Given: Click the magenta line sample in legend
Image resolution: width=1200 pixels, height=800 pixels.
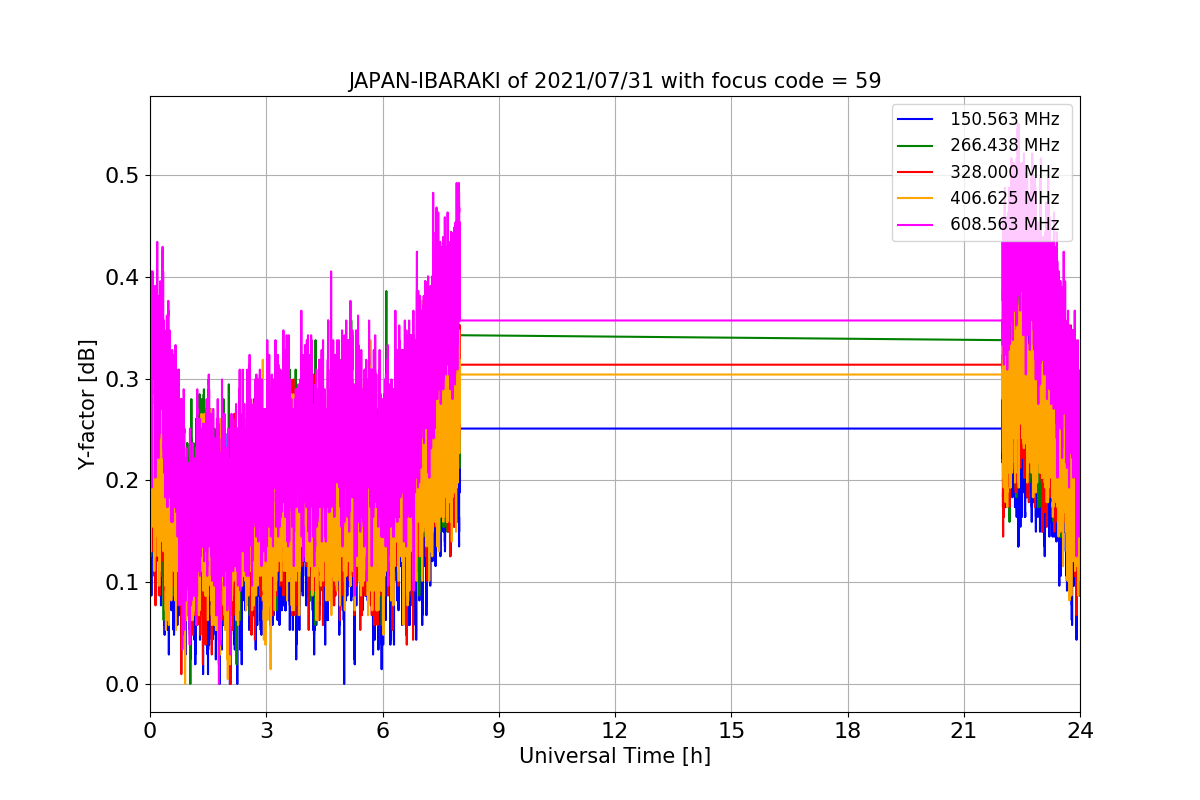Looking at the screenshot, I should click(917, 225).
